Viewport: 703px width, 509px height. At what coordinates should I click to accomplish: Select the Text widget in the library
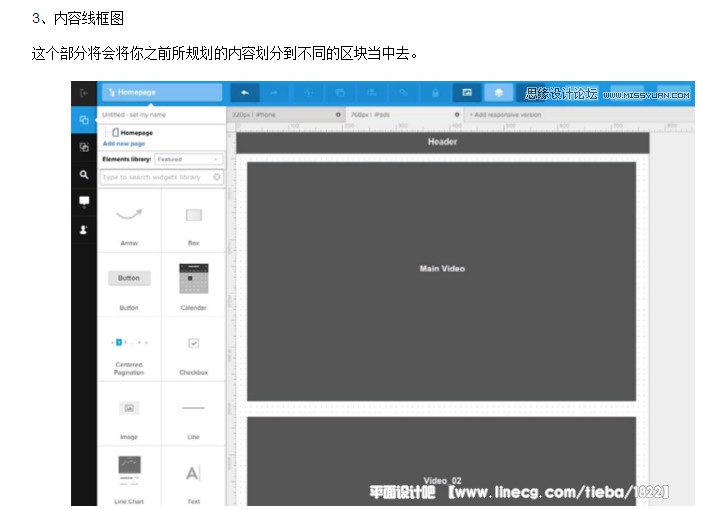pyautogui.click(x=194, y=477)
